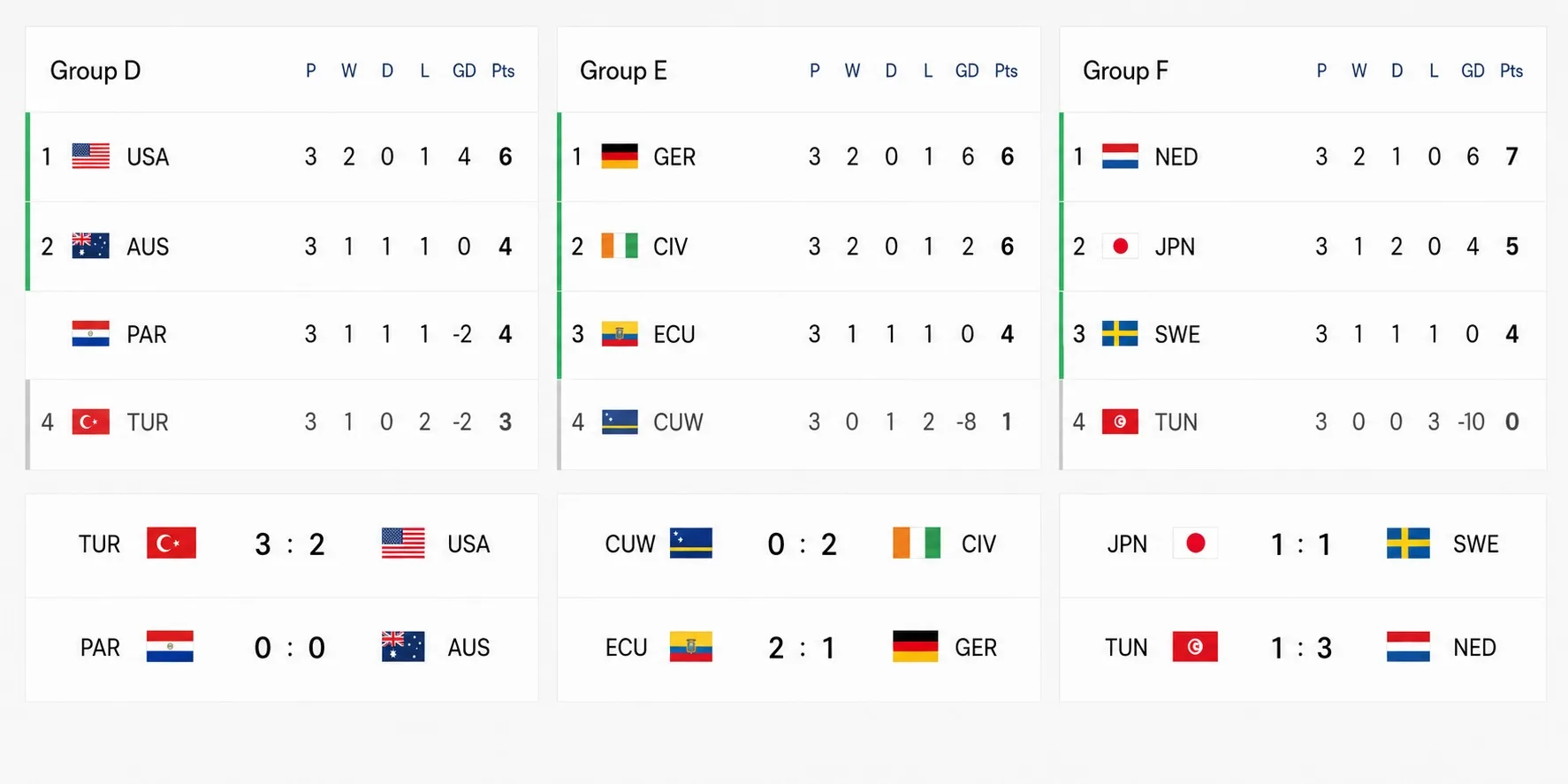Image resolution: width=1568 pixels, height=784 pixels.
Task: Click the Ecuador flag in ECU vs GER match
Action: pyautogui.click(x=690, y=647)
